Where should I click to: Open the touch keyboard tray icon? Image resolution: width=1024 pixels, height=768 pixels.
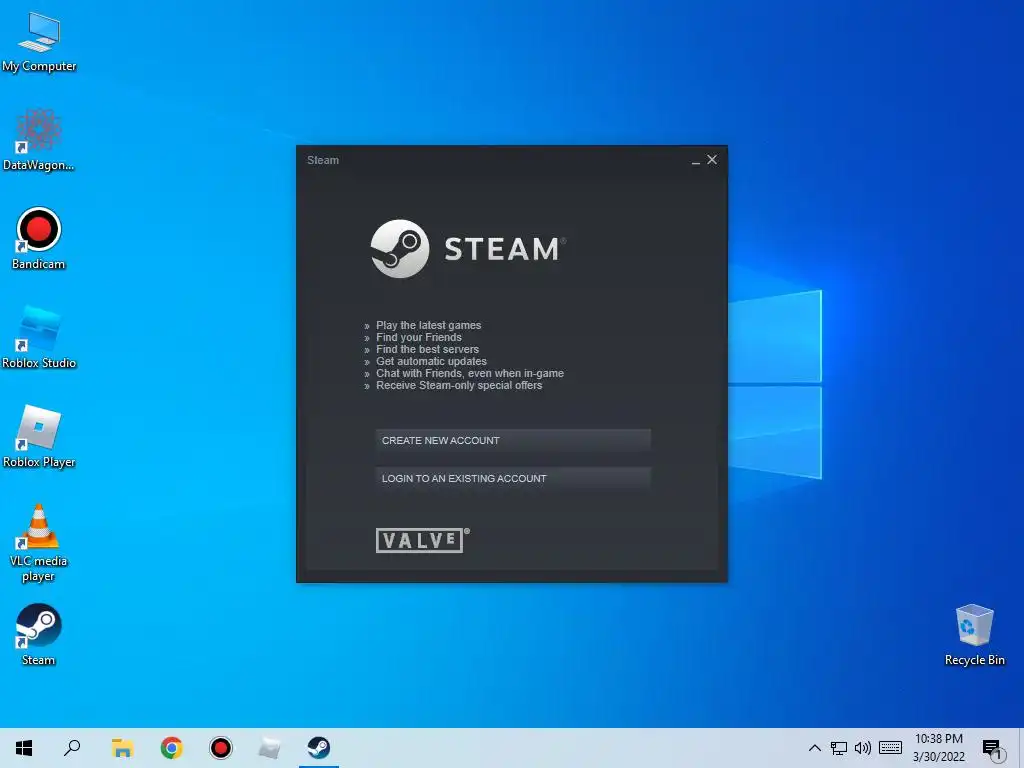coord(890,748)
